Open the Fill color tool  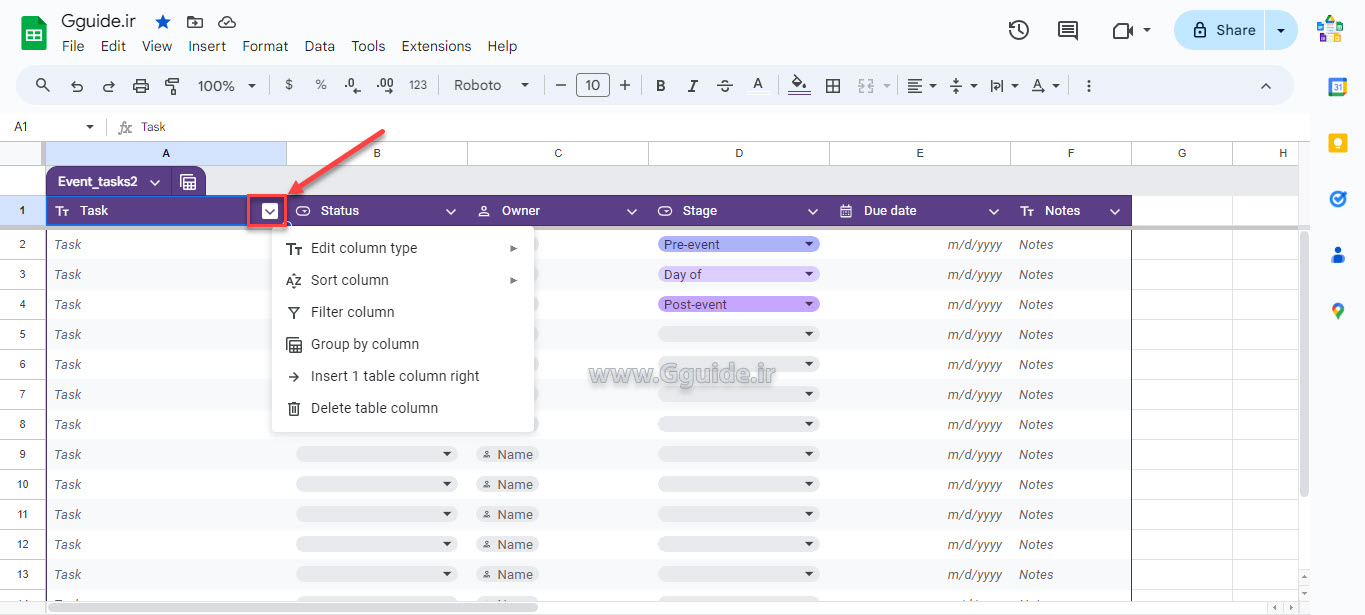(x=799, y=85)
